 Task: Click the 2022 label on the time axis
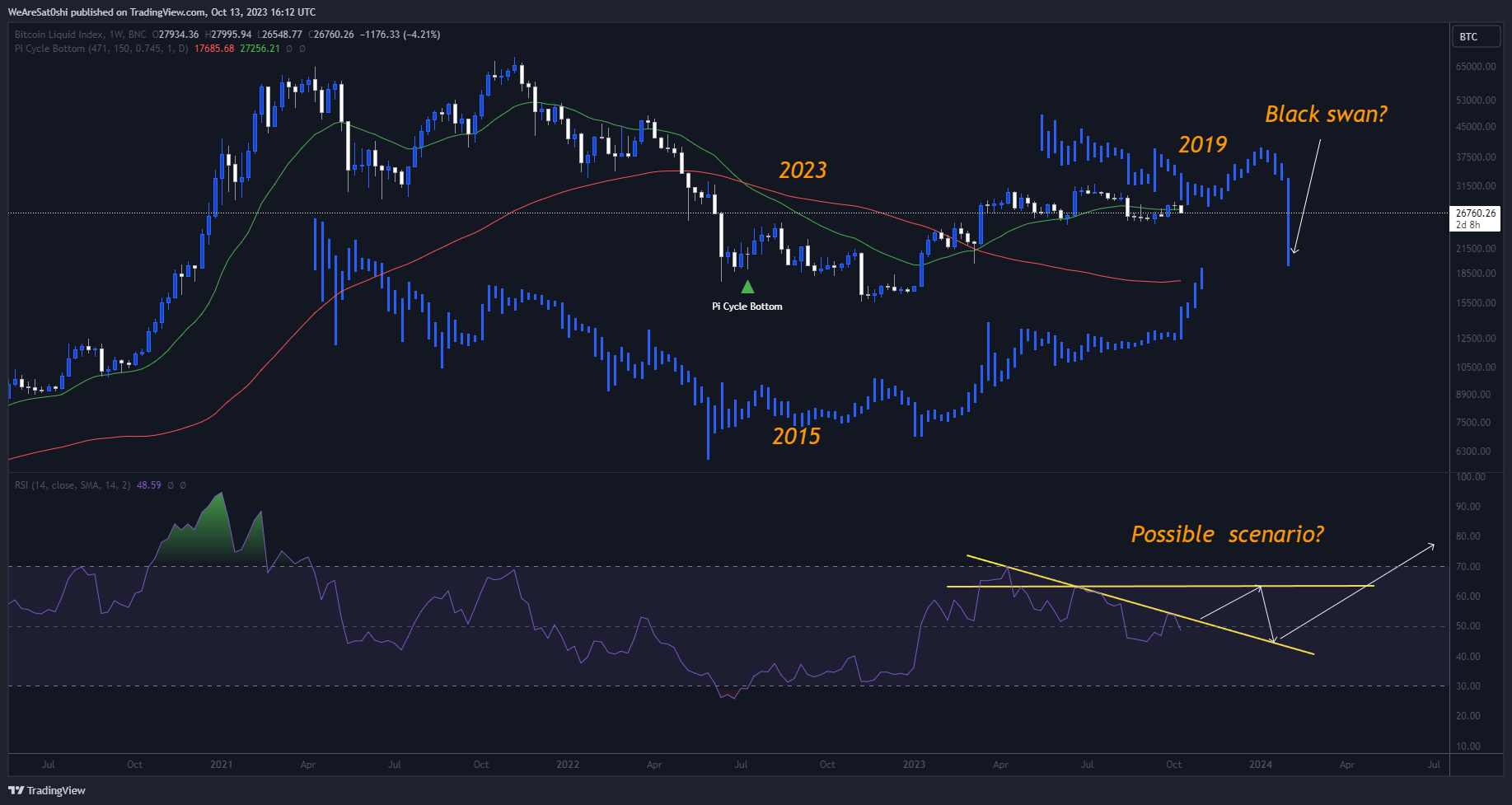pos(568,765)
